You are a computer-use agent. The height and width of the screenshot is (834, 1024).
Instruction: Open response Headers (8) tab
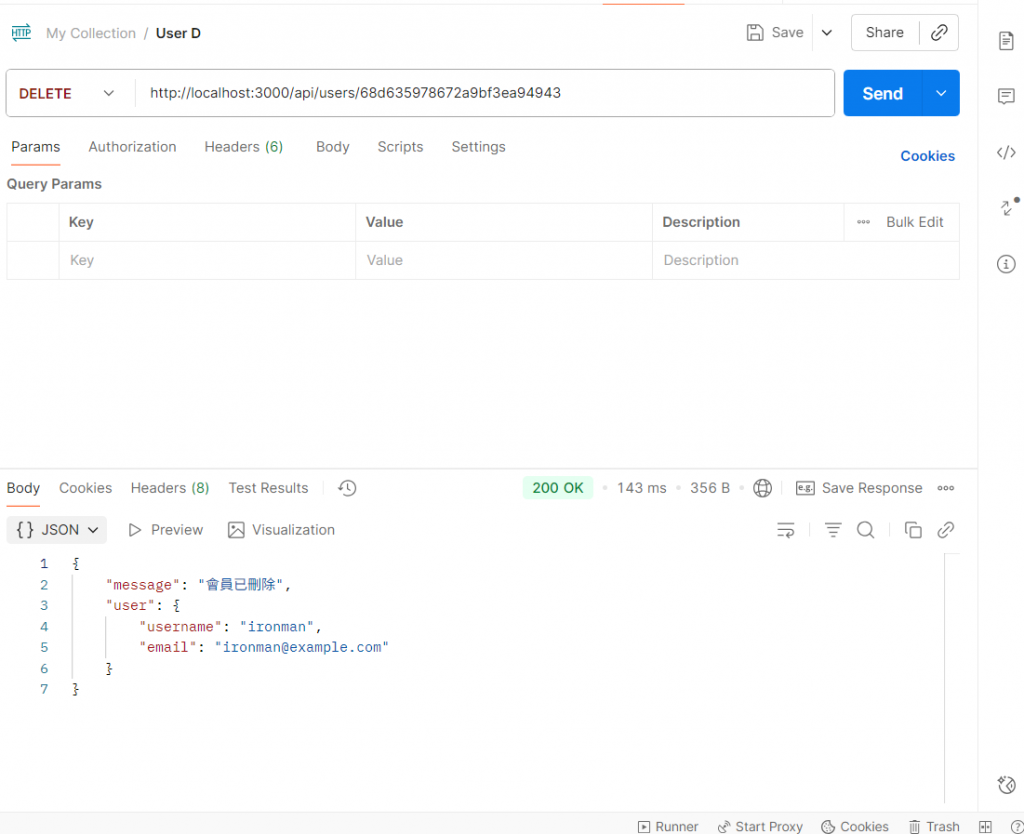point(170,488)
